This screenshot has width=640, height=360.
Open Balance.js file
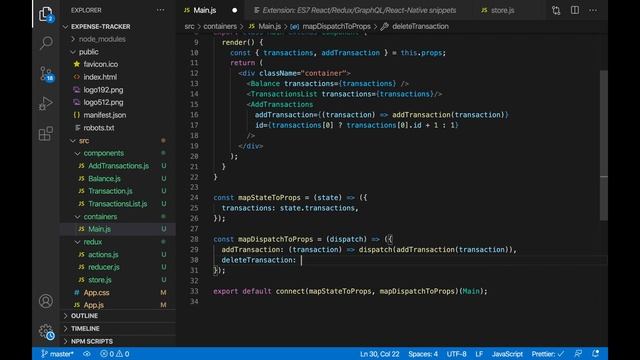104,178
